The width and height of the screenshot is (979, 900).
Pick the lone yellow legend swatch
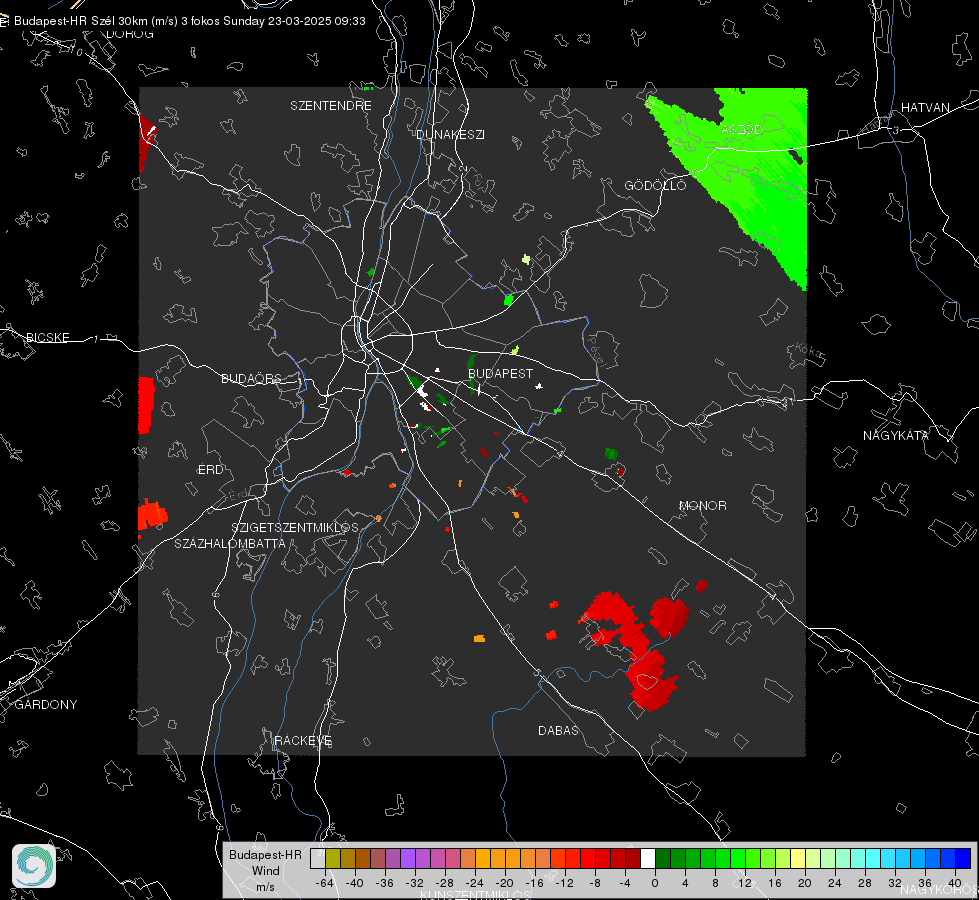click(798, 859)
